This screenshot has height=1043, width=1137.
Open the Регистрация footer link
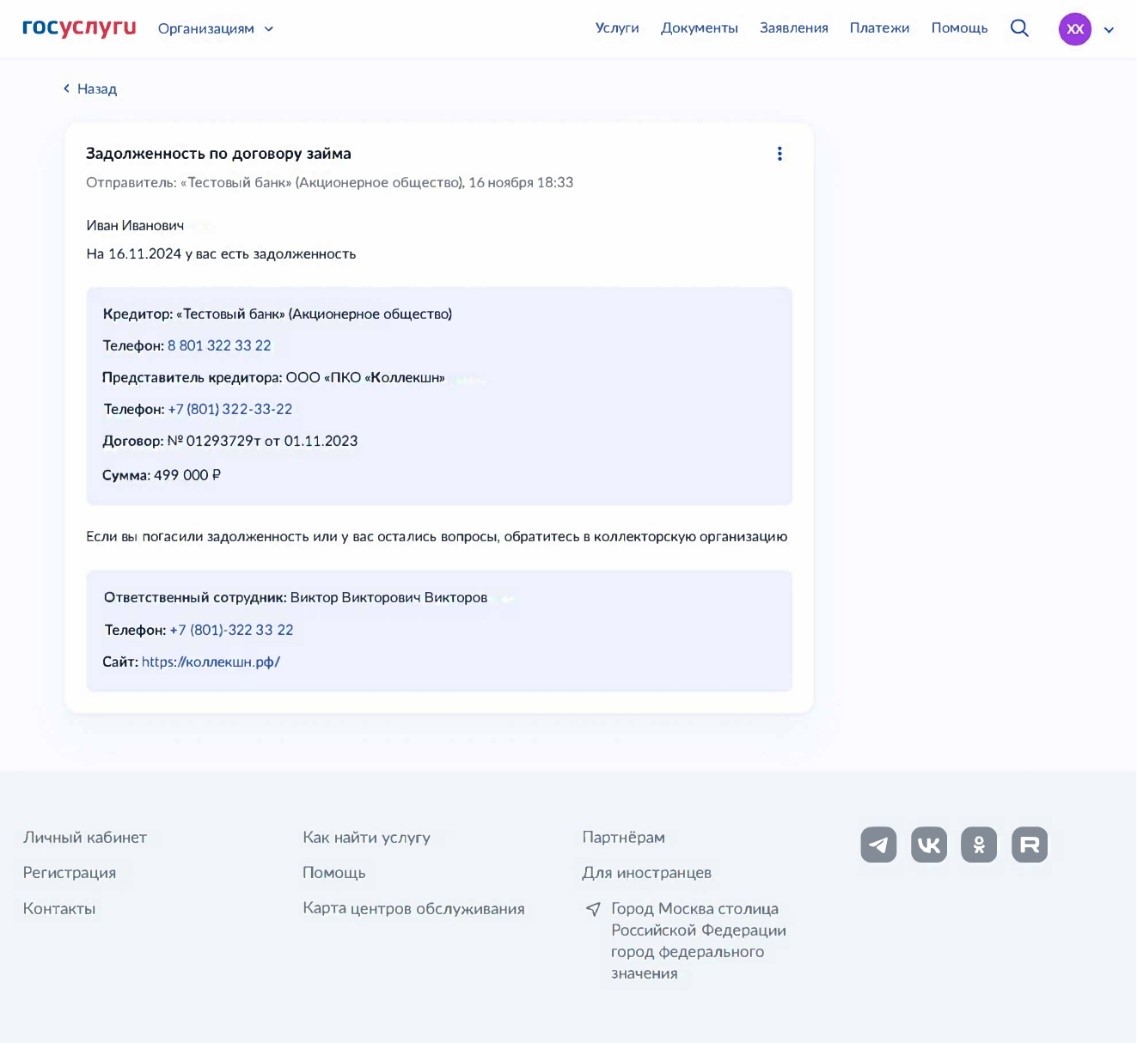click(x=70, y=873)
